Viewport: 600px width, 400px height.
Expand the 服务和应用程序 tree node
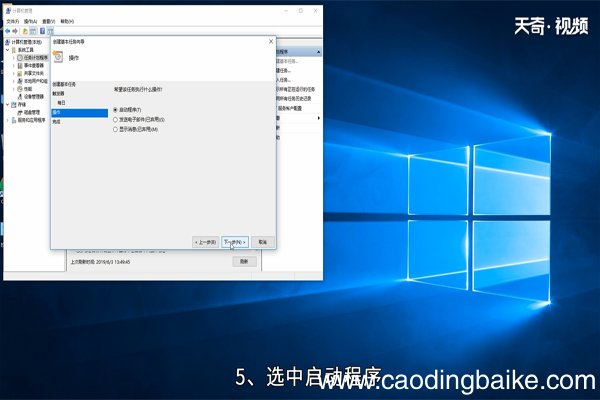pyautogui.click(x=8, y=120)
